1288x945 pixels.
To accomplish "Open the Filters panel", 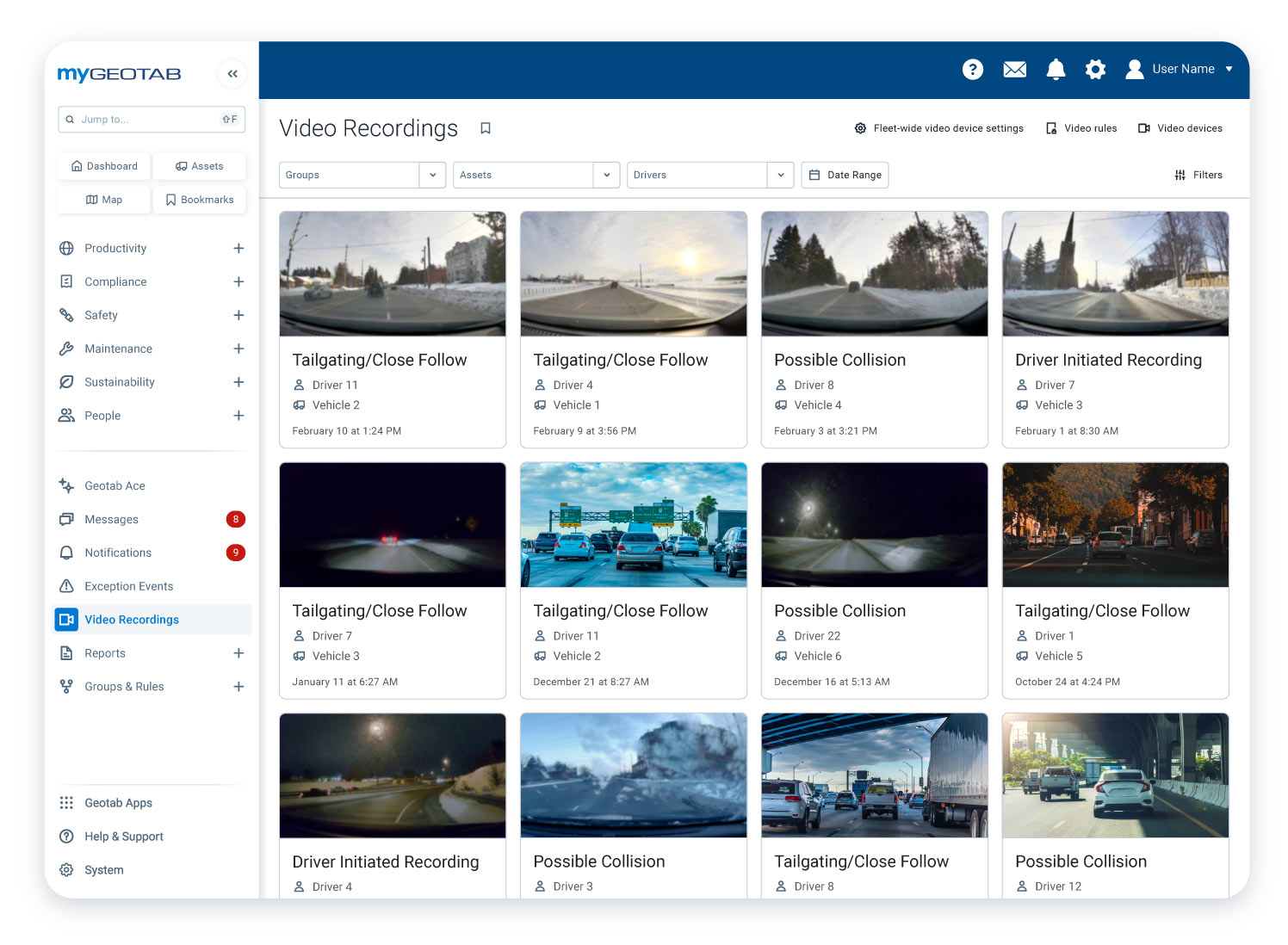I will click(1198, 175).
